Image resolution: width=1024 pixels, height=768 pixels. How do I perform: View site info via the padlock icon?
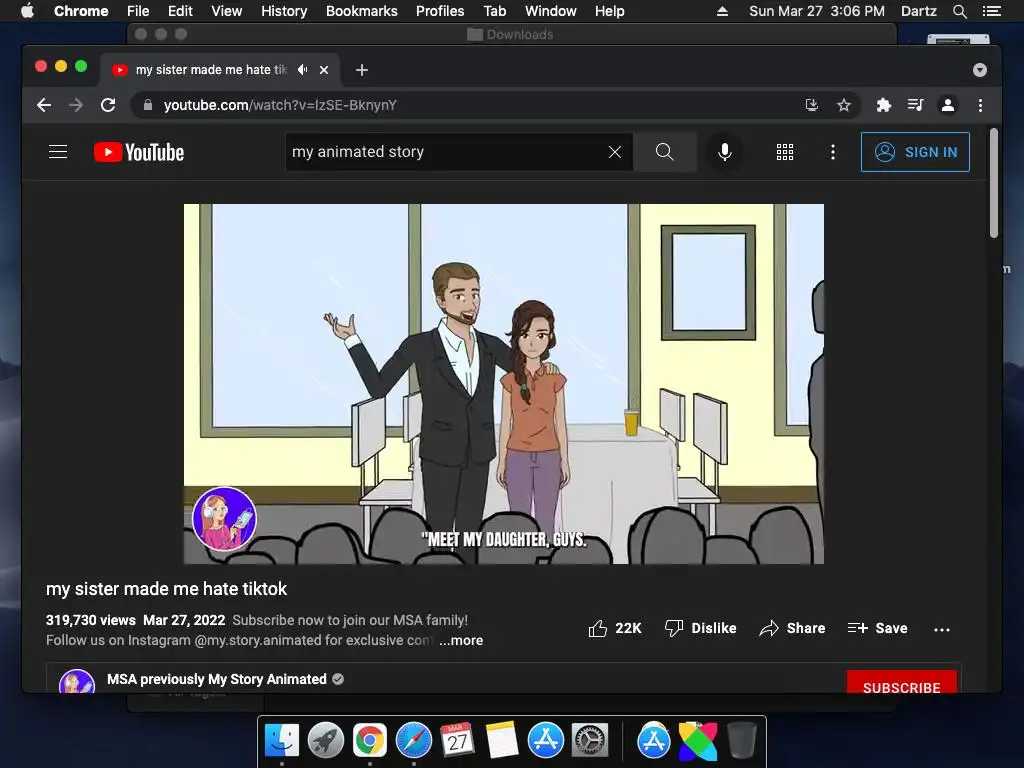148,105
